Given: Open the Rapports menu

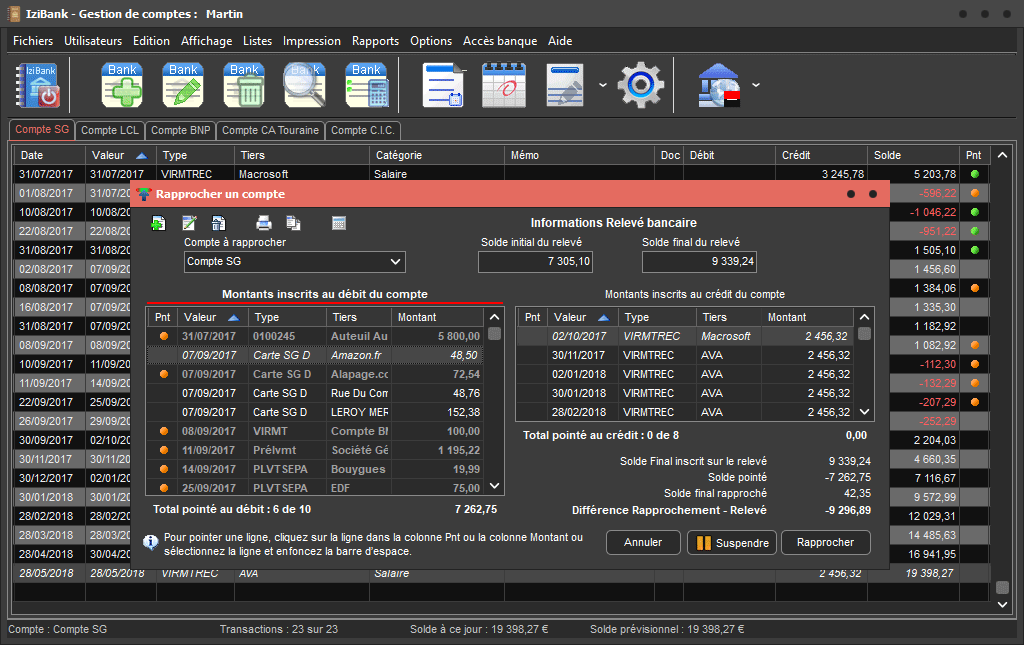Looking at the screenshot, I should (375, 41).
